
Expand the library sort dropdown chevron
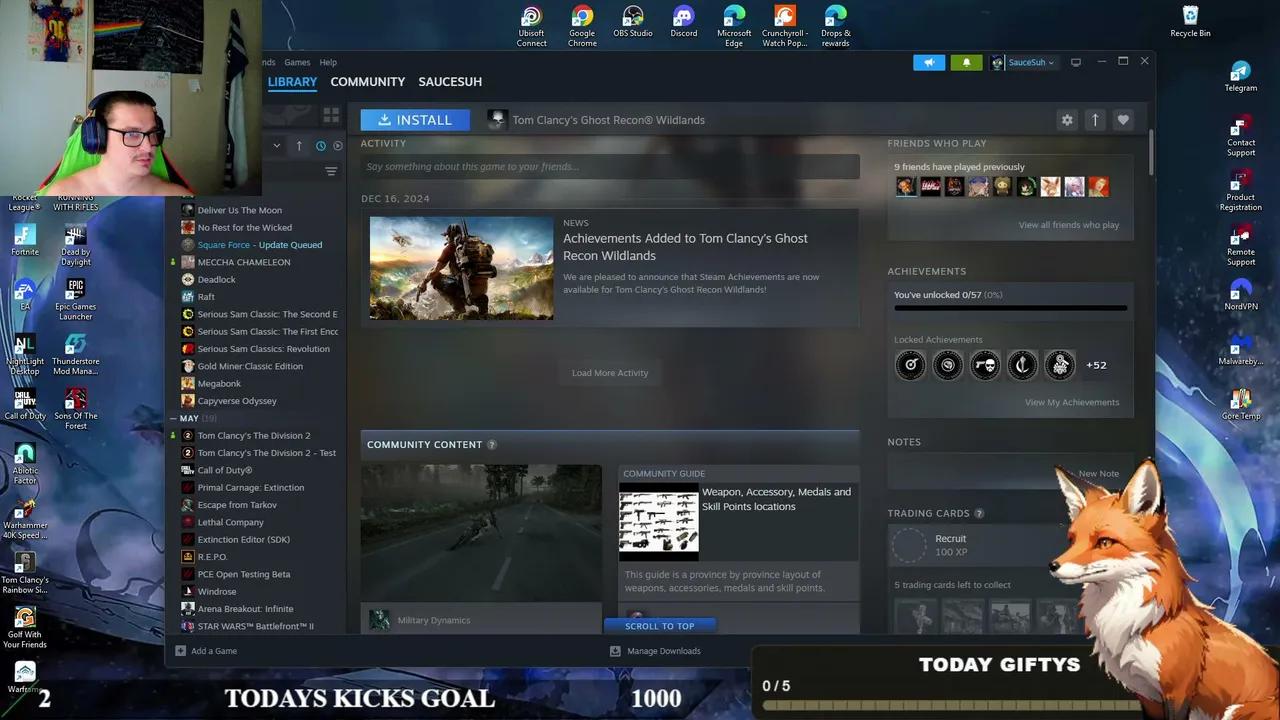click(x=277, y=145)
